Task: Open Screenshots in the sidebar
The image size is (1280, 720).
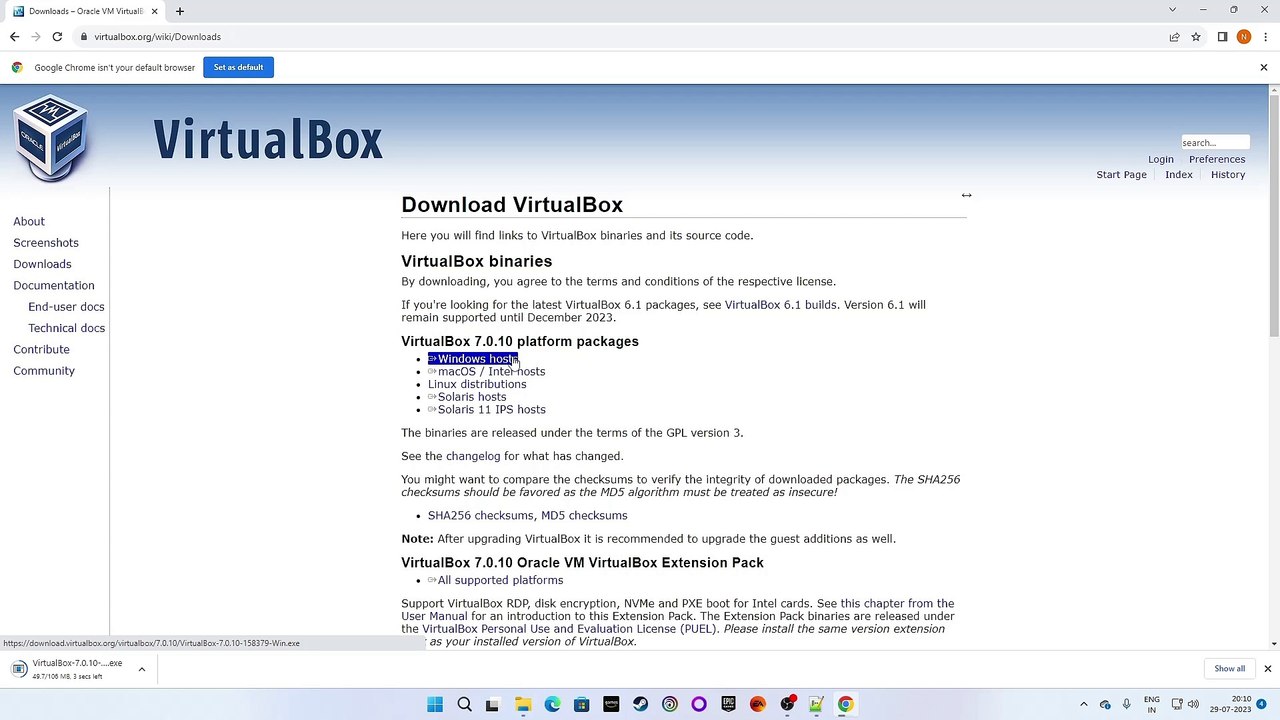Action: coord(46,243)
